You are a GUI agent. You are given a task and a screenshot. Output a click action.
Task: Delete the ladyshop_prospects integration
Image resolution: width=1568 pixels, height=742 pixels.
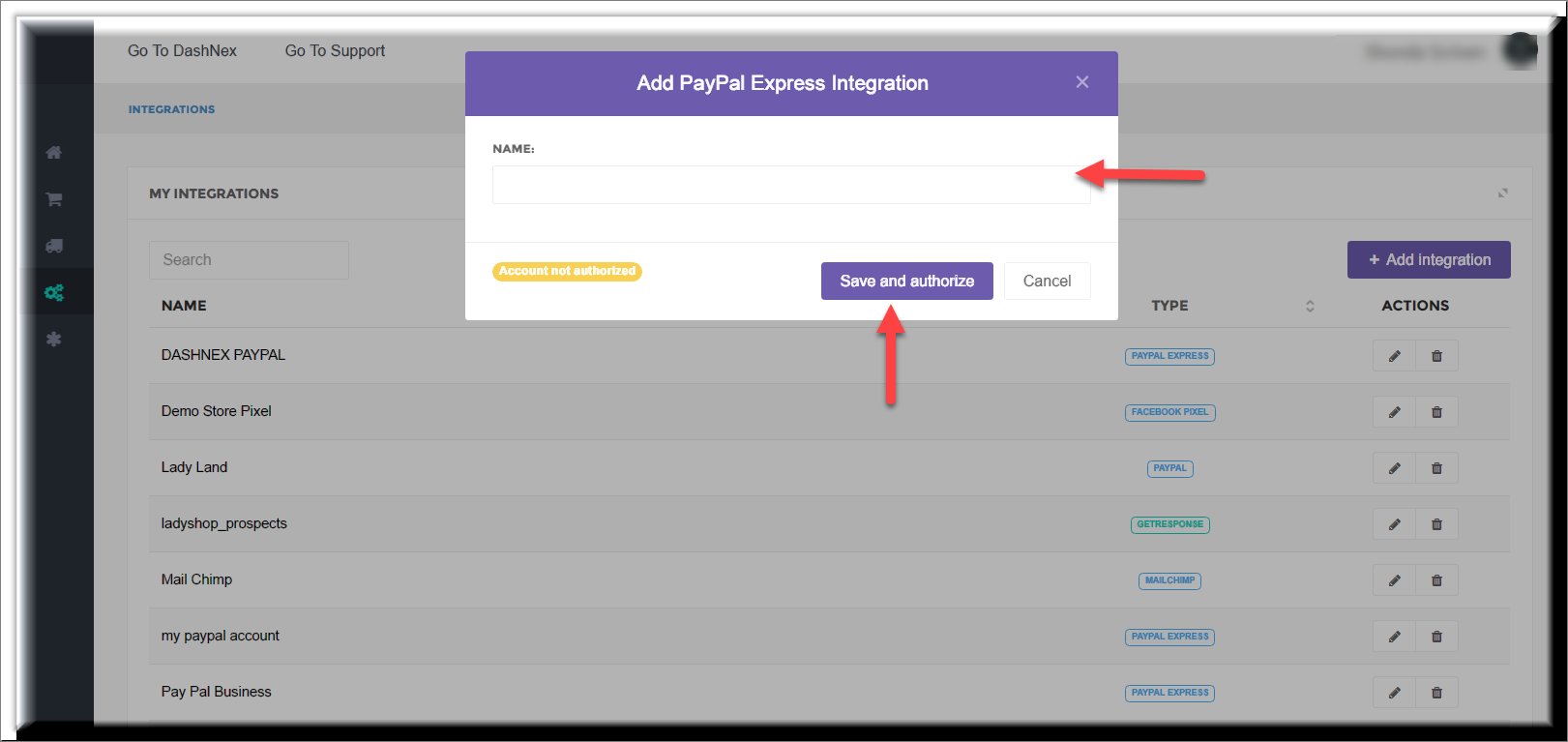[1436, 524]
